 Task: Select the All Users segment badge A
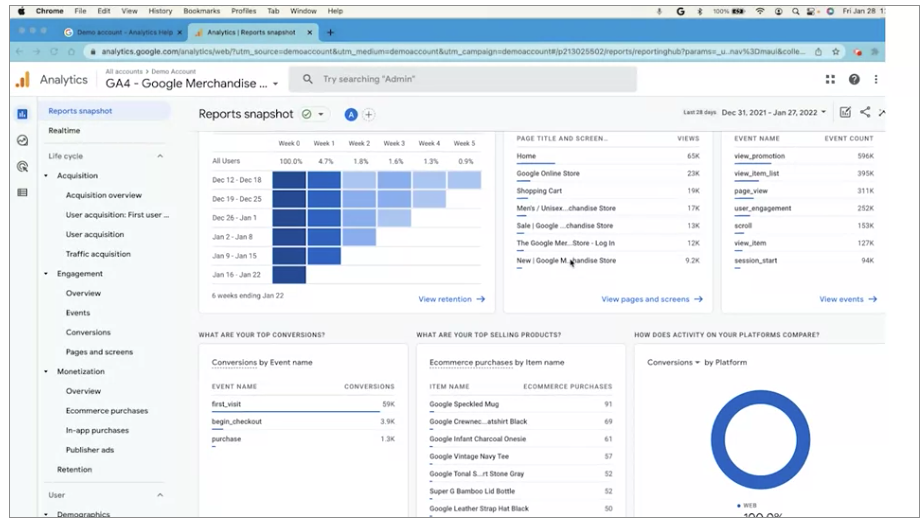(x=351, y=114)
